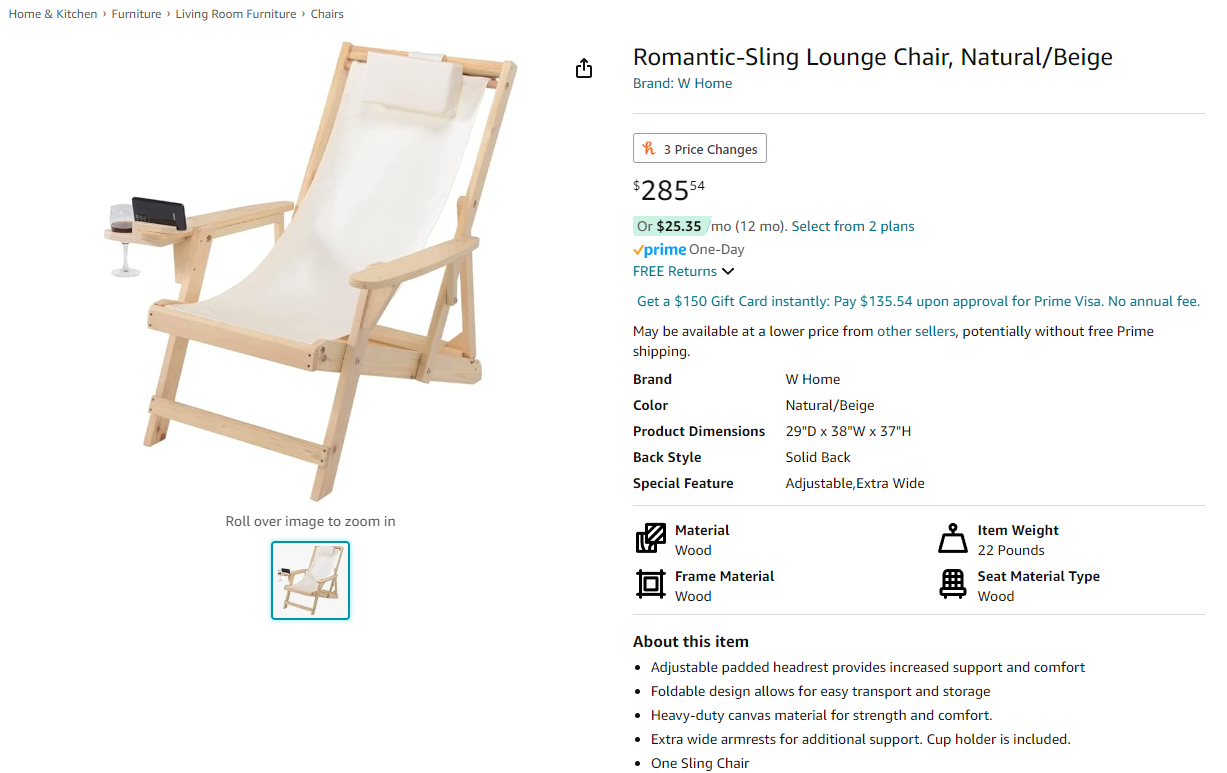Click the Seat Material Type icon
This screenshot has width=1227, height=773.
[953, 584]
